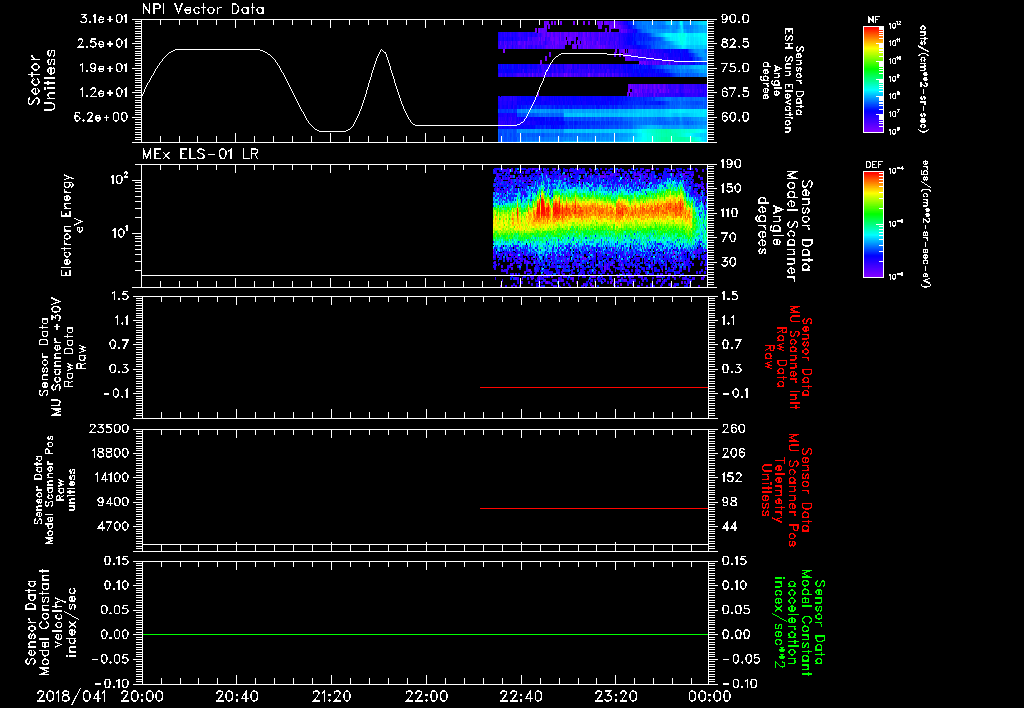Click the ELS electron energy spectrogram
The width and height of the screenshot is (1024, 708).
[600, 226]
